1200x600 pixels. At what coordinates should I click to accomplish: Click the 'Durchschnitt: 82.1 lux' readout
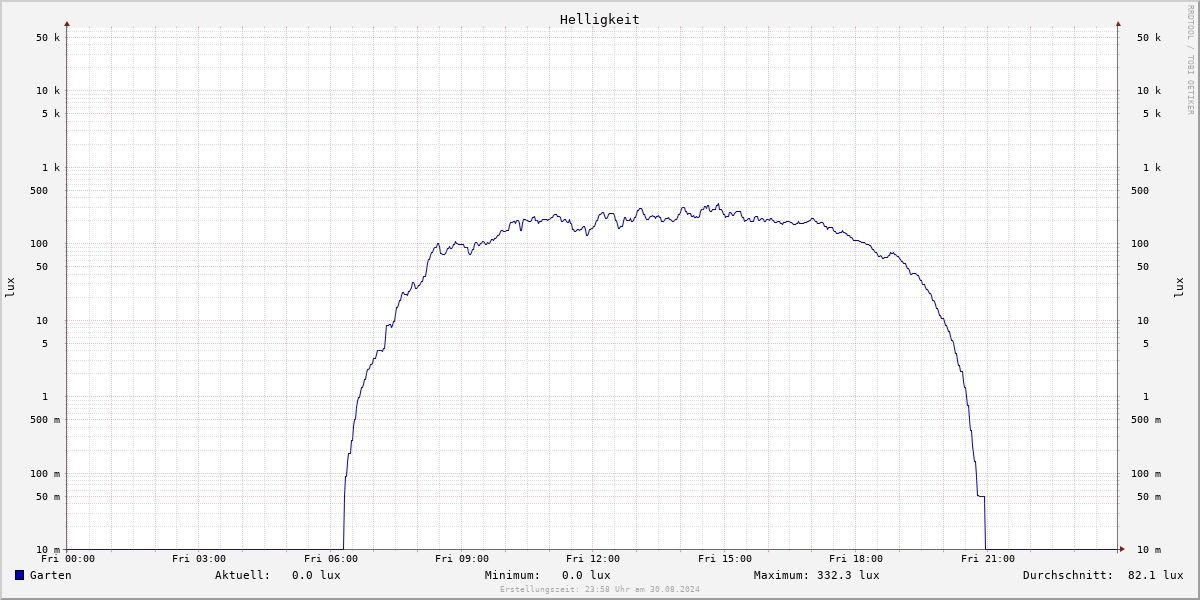pyautogui.click(x=1103, y=575)
